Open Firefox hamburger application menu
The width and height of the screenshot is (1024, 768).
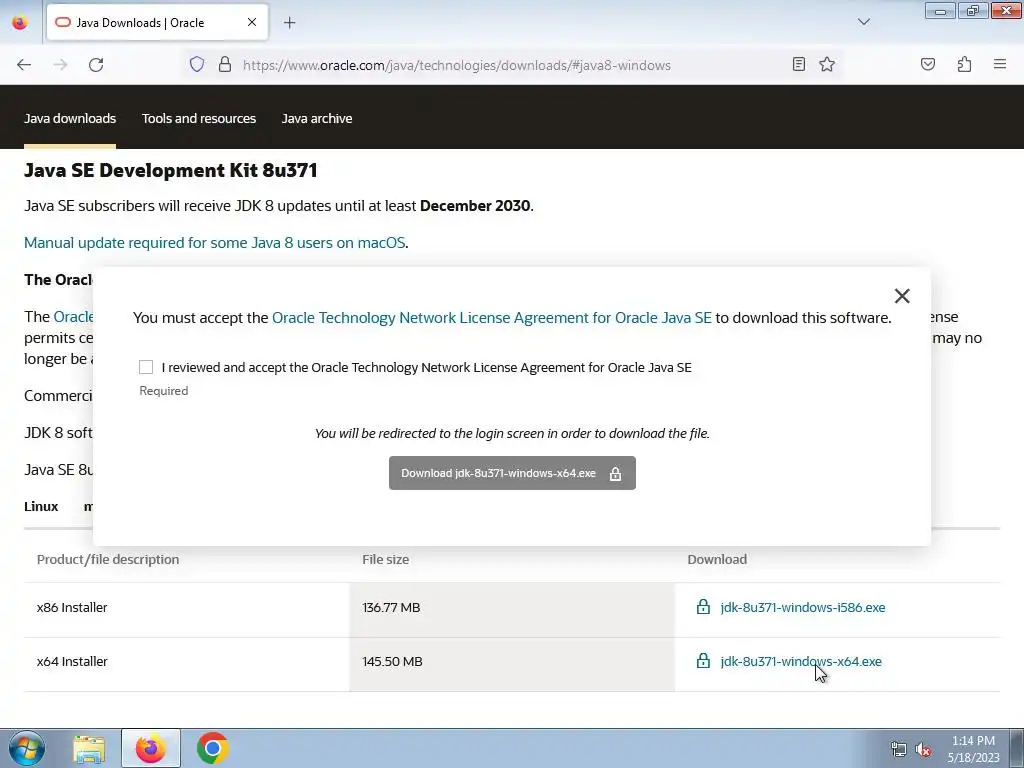1000,64
